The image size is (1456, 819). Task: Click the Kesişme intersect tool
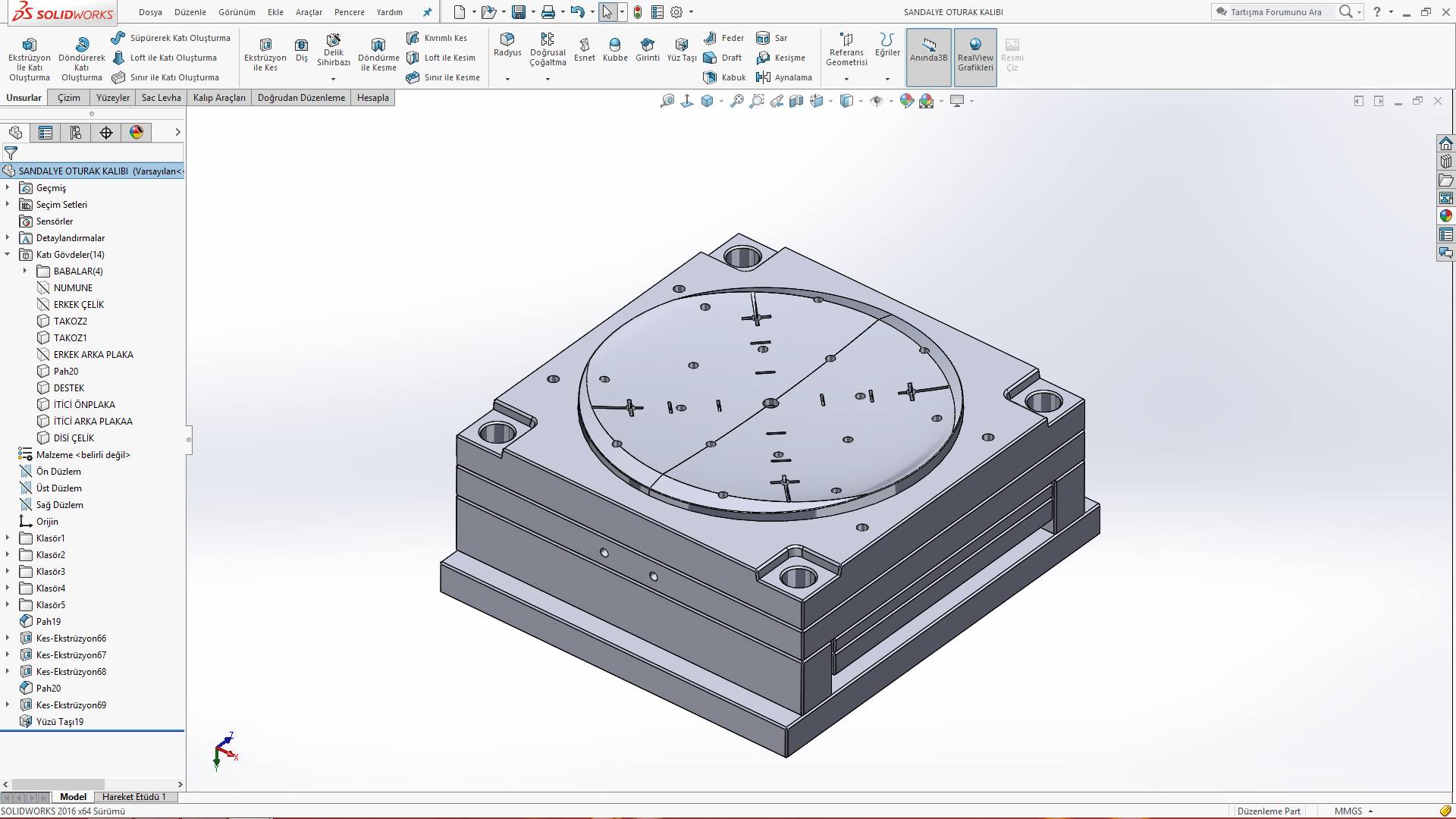click(x=780, y=58)
